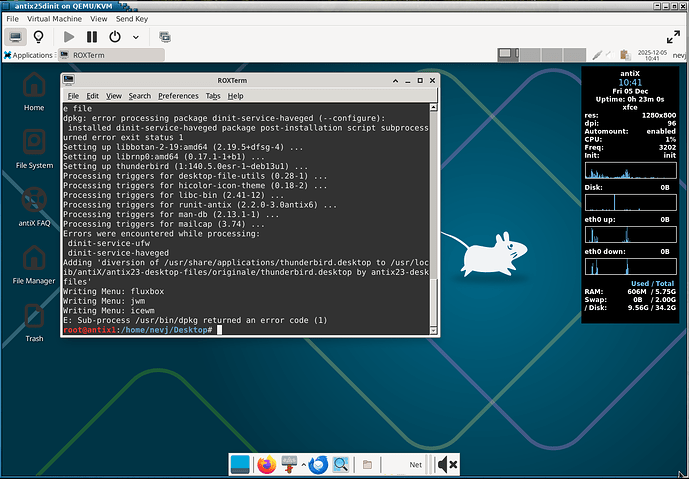Show the graphical console in virt-manager toolbar
The width and height of the screenshot is (689, 479).
coord(16,37)
